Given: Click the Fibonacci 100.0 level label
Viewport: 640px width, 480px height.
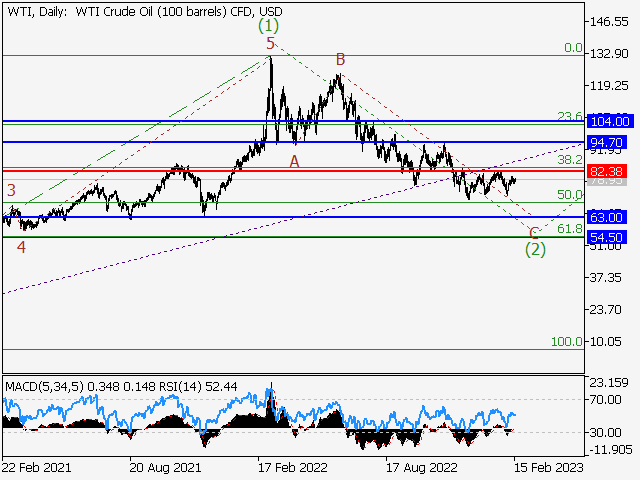Looking at the screenshot, I should point(567,342).
